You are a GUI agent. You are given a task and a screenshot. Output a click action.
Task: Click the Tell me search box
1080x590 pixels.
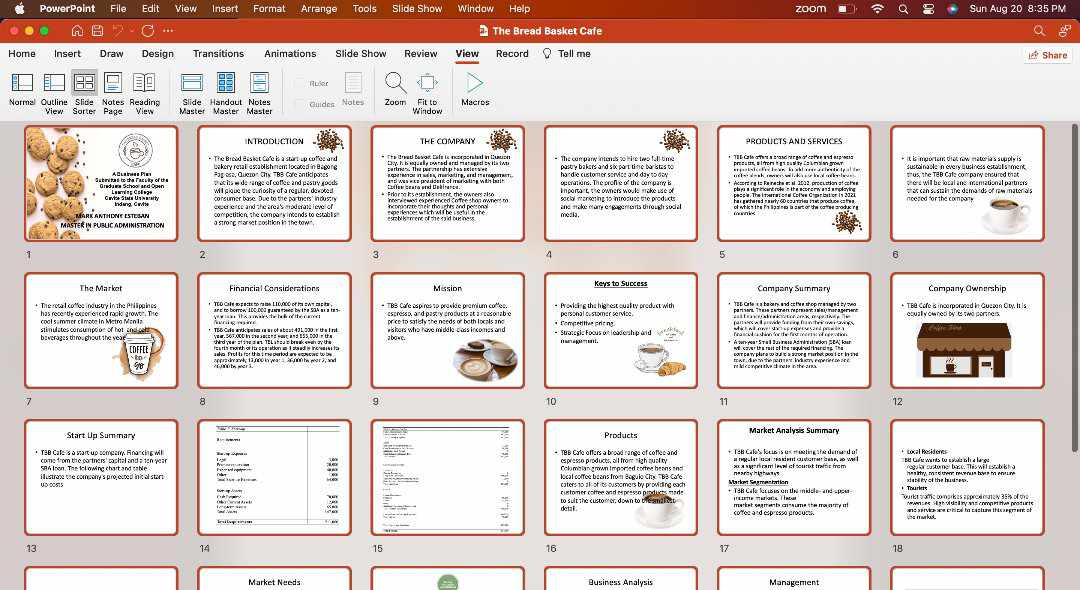[566, 54]
